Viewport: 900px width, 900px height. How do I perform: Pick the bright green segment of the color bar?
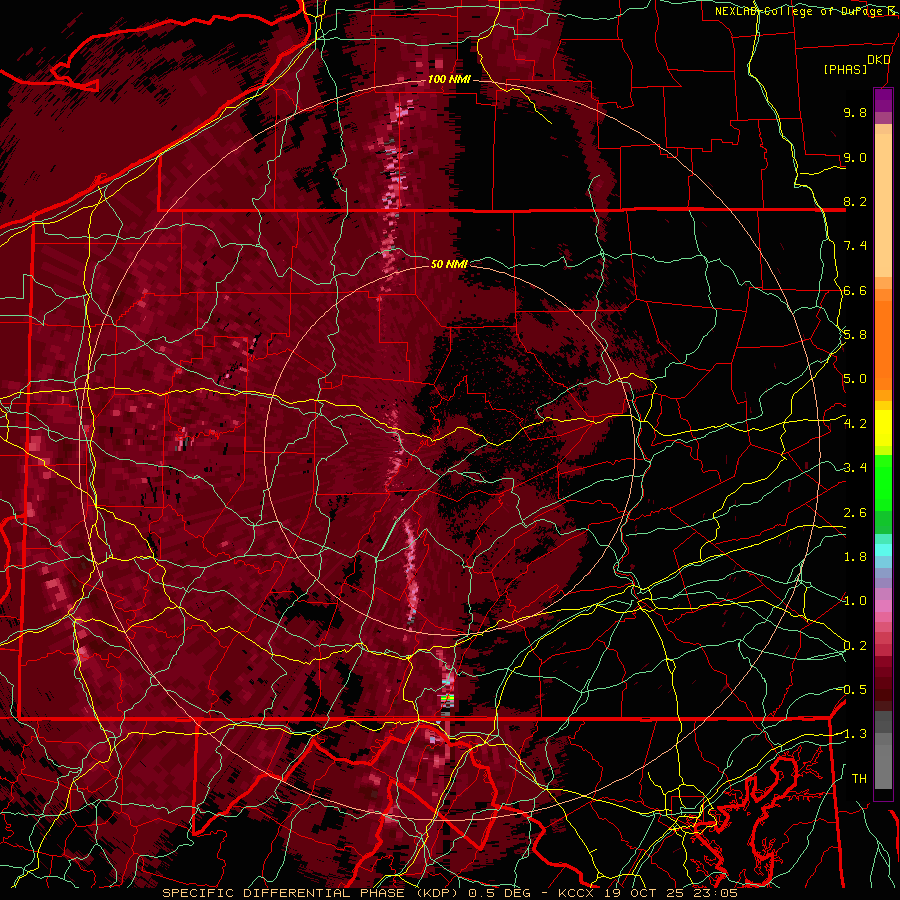click(883, 484)
